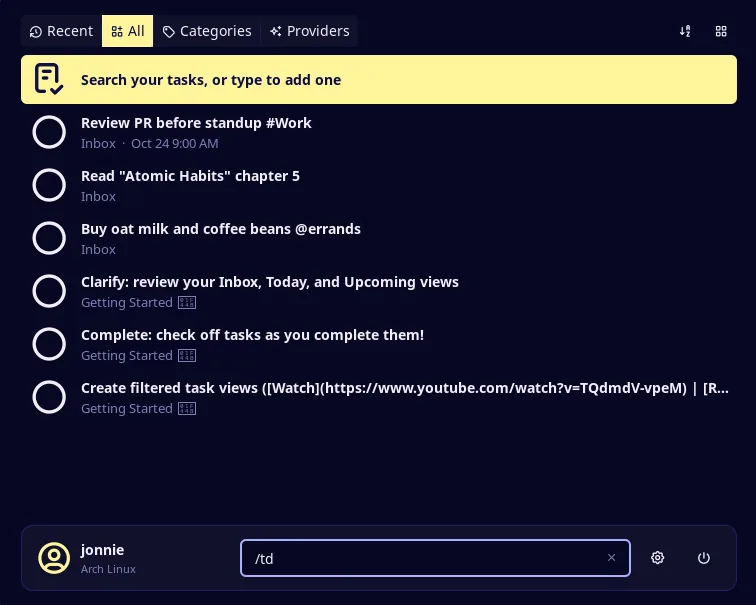Screen dimensions: 756x605
Task: Focus the '/td' search input field
Action: pos(435,558)
